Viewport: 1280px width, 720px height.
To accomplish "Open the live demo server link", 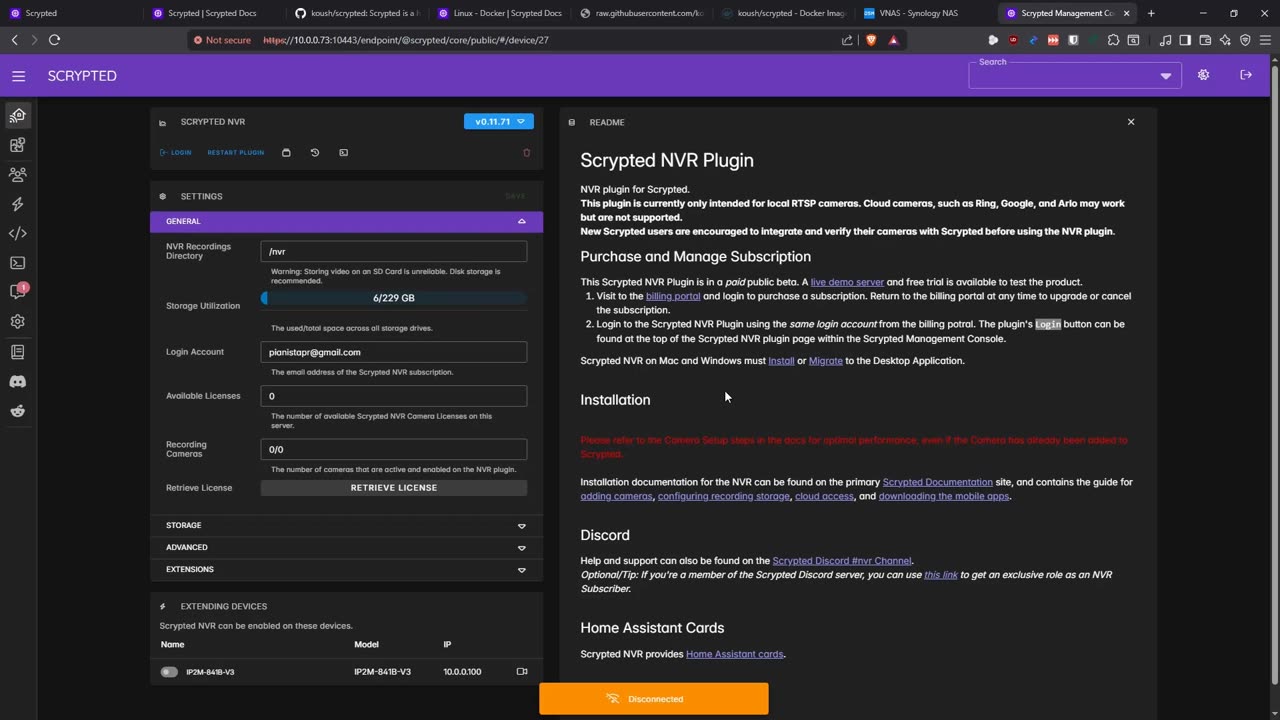I will click(847, 282).
